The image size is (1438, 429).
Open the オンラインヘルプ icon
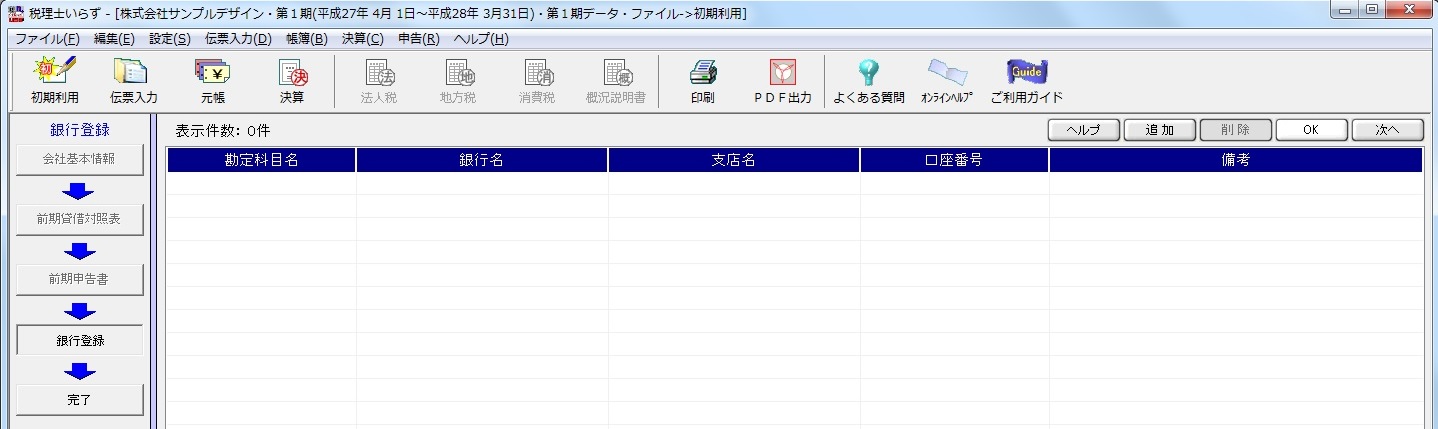[x=946, y=81]
